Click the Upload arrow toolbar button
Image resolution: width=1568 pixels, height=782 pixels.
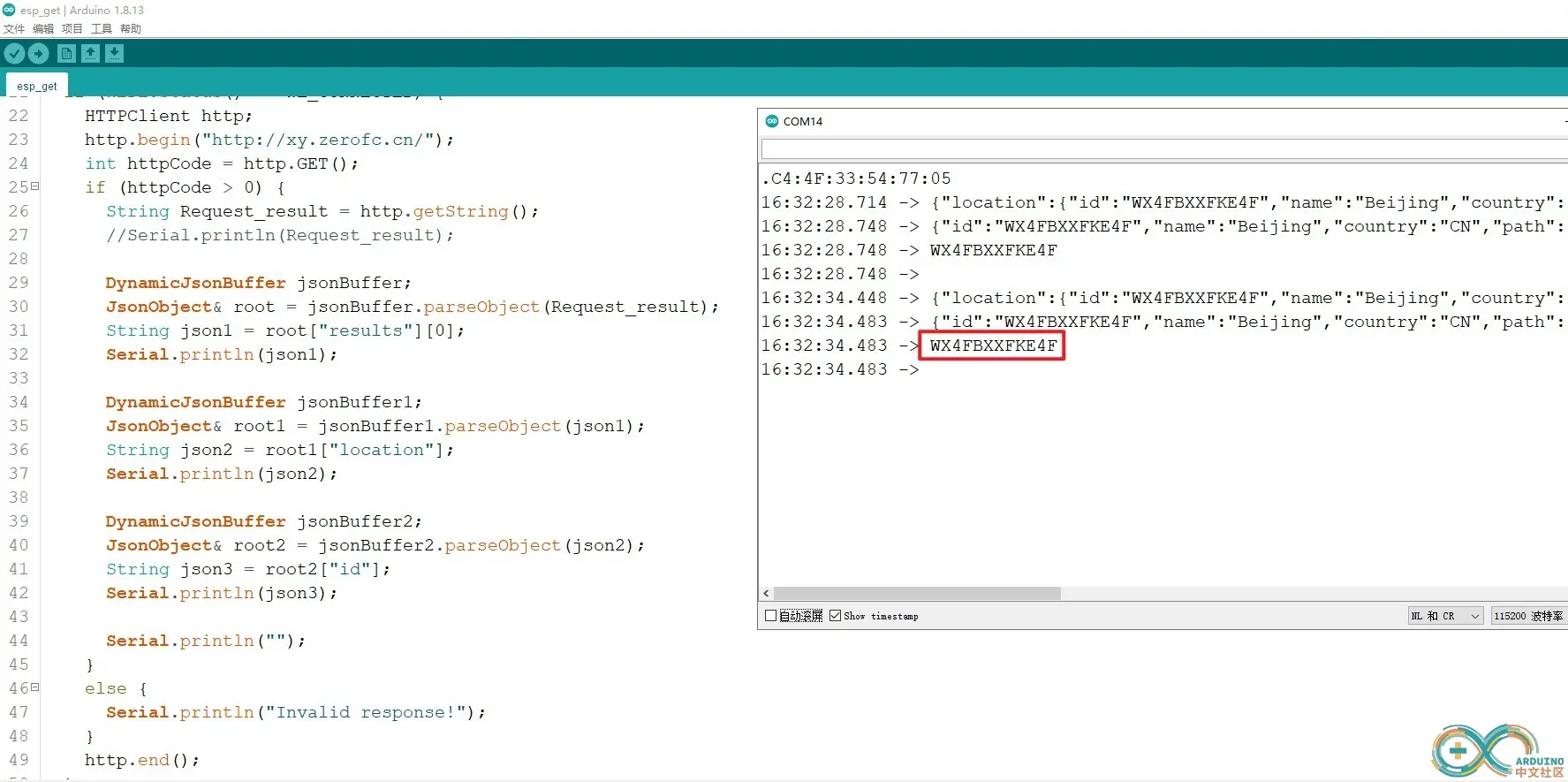pos(38,54)
